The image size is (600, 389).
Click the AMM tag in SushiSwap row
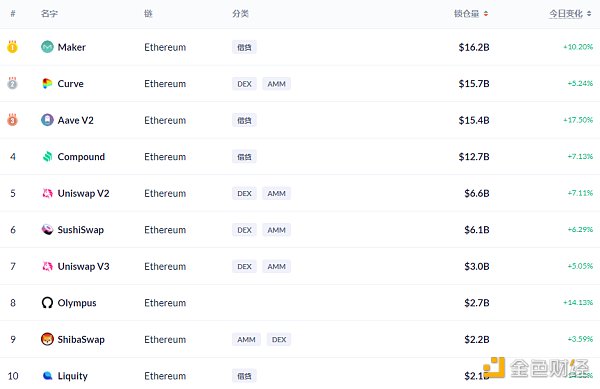pyautogui.click(x=276, y=230)
